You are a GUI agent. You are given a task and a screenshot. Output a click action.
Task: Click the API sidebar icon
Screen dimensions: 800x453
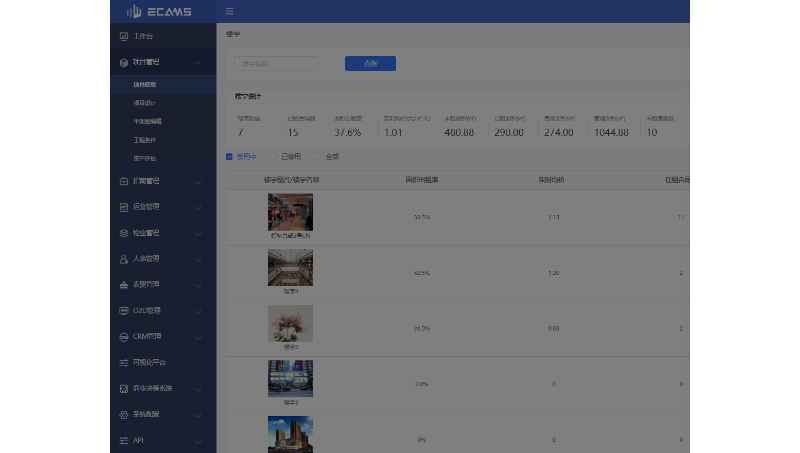[124, 440]
